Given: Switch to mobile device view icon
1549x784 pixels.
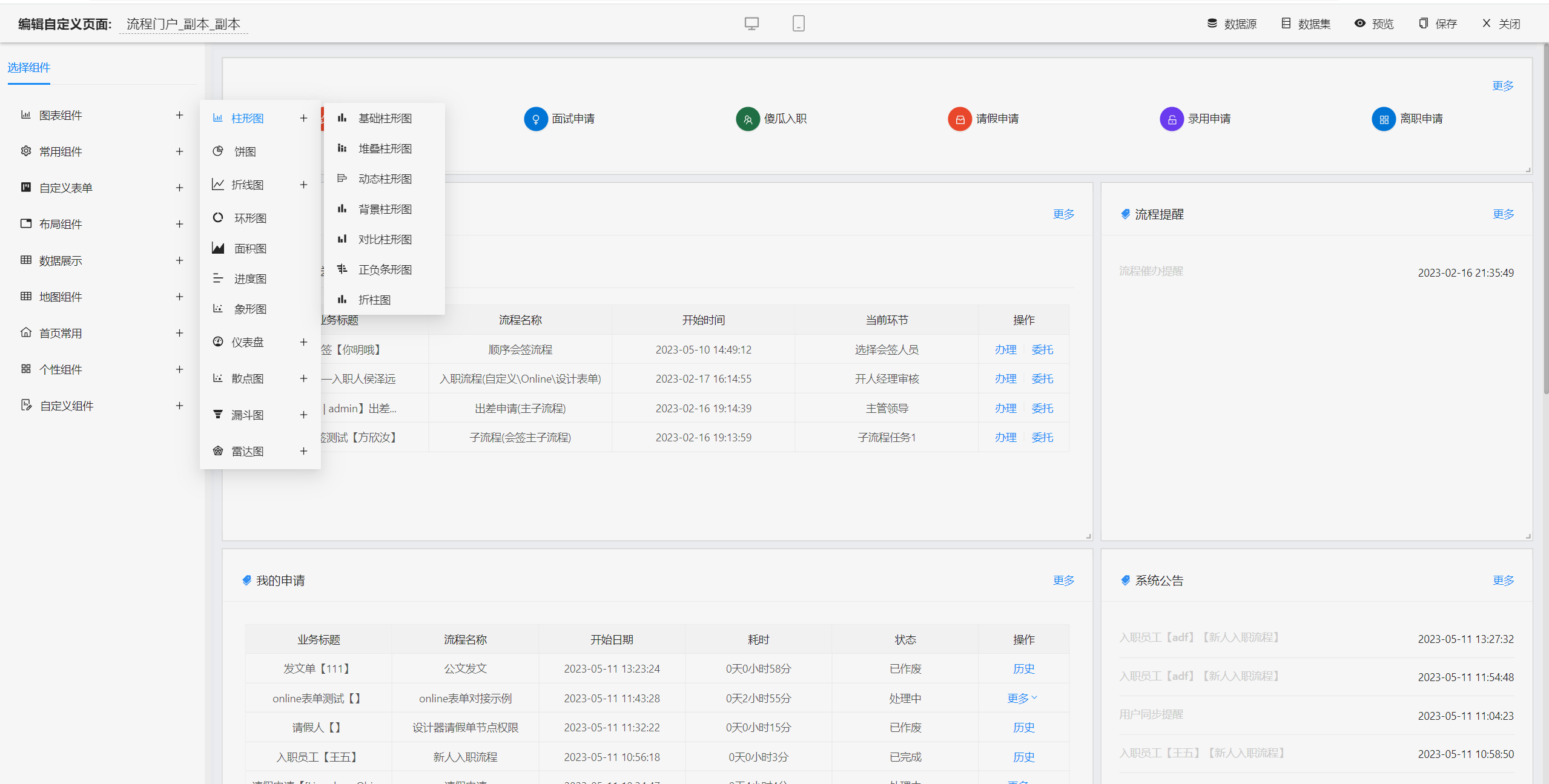Looking at the screenshot, I should point(798,24).
